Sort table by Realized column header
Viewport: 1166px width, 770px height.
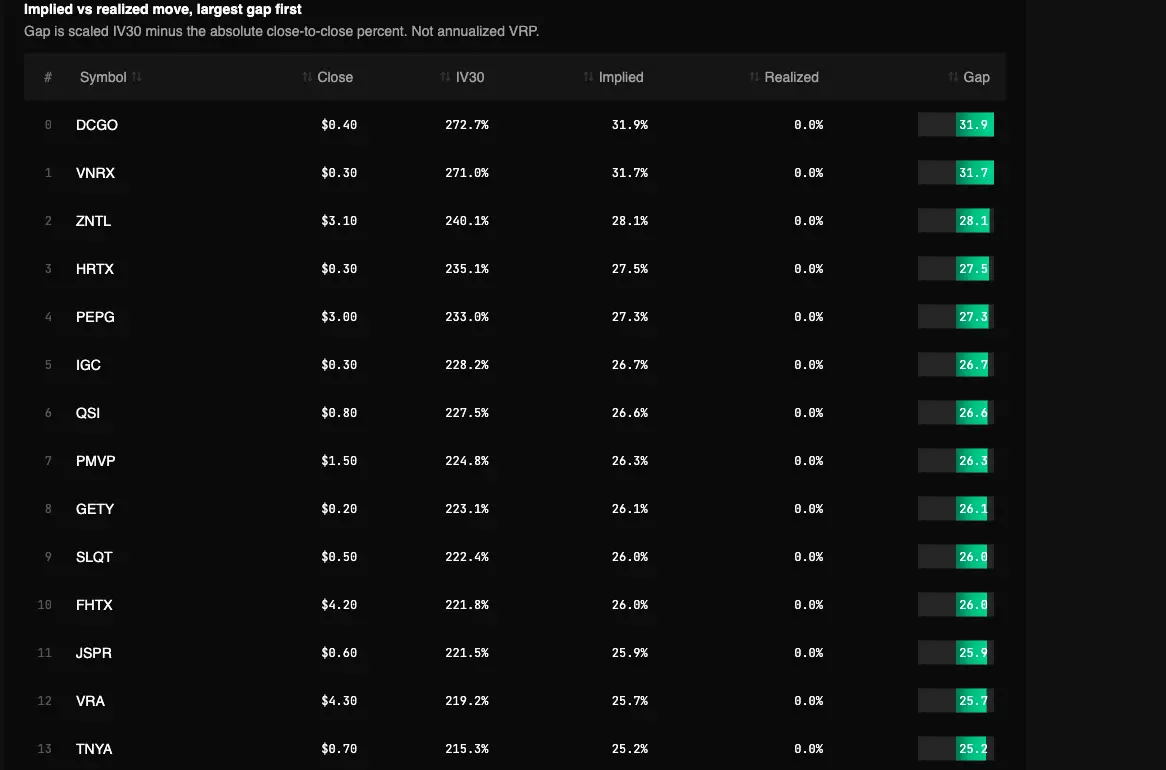tap(791, 77)
